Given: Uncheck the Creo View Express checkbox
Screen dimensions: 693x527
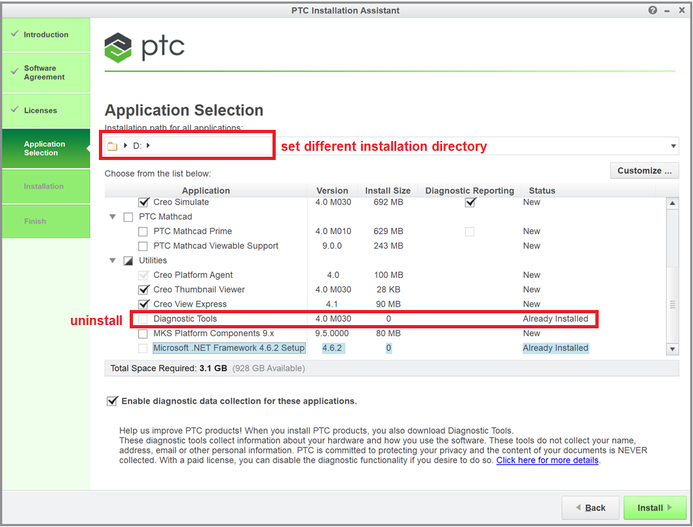Looking at the screenshot, I should tap(143, 305).
